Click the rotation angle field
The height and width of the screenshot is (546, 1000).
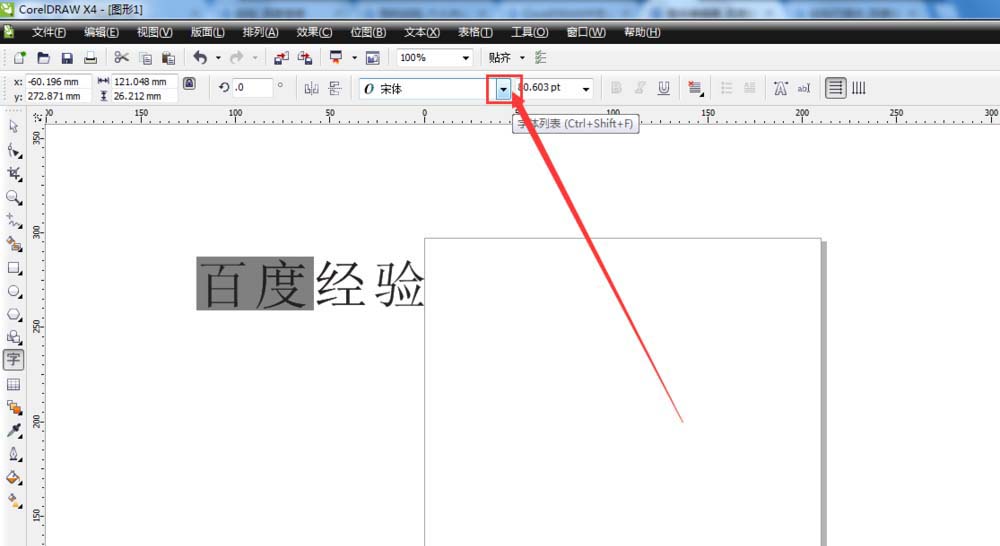tap(253, 87)
